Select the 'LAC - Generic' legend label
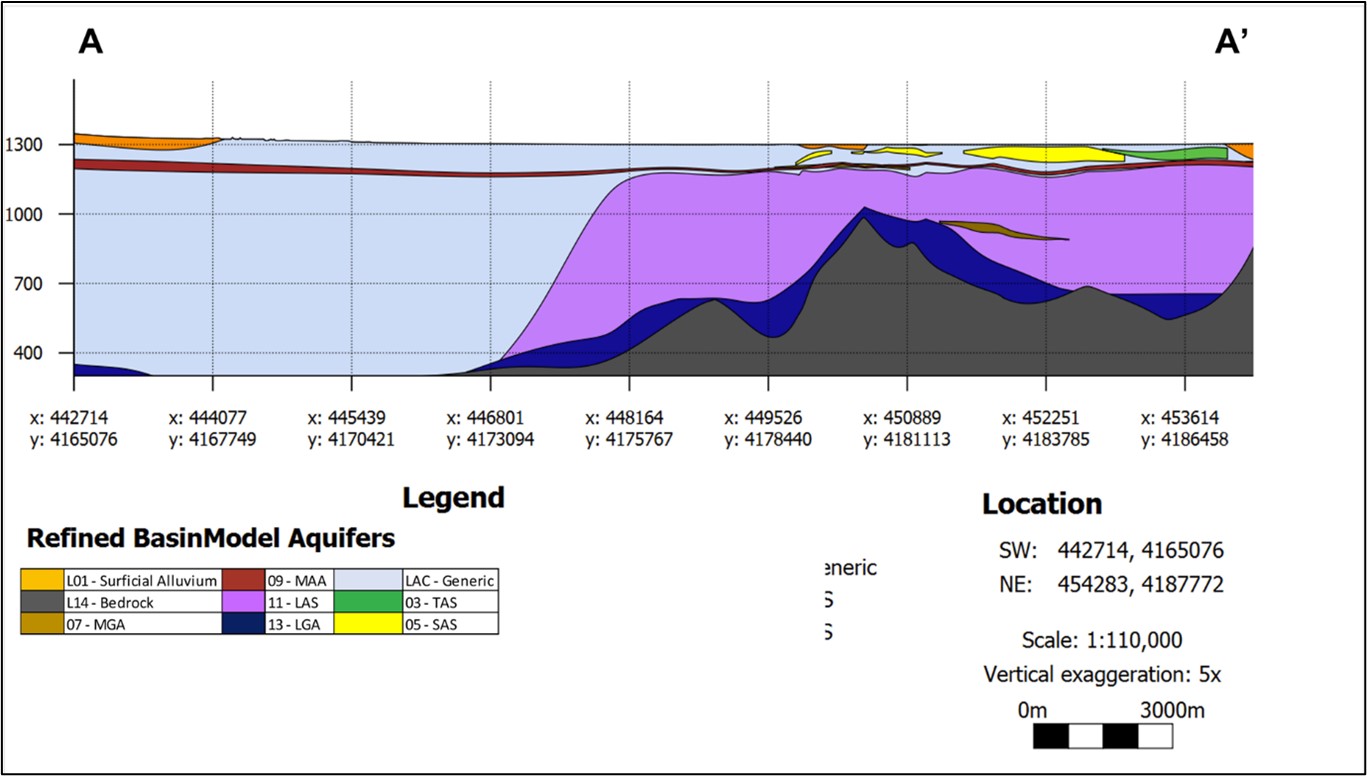 pos(449,580)
